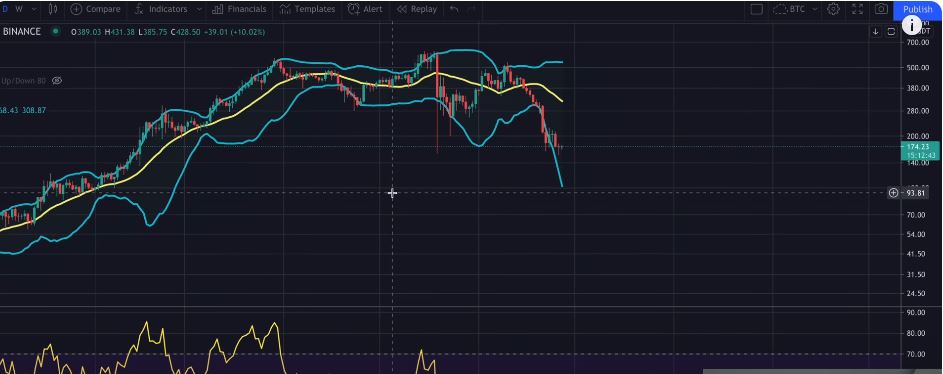Viewport: 943px width, 374px height.
Task: Click the open value O389.03
Action: click(x=87, y=32)
